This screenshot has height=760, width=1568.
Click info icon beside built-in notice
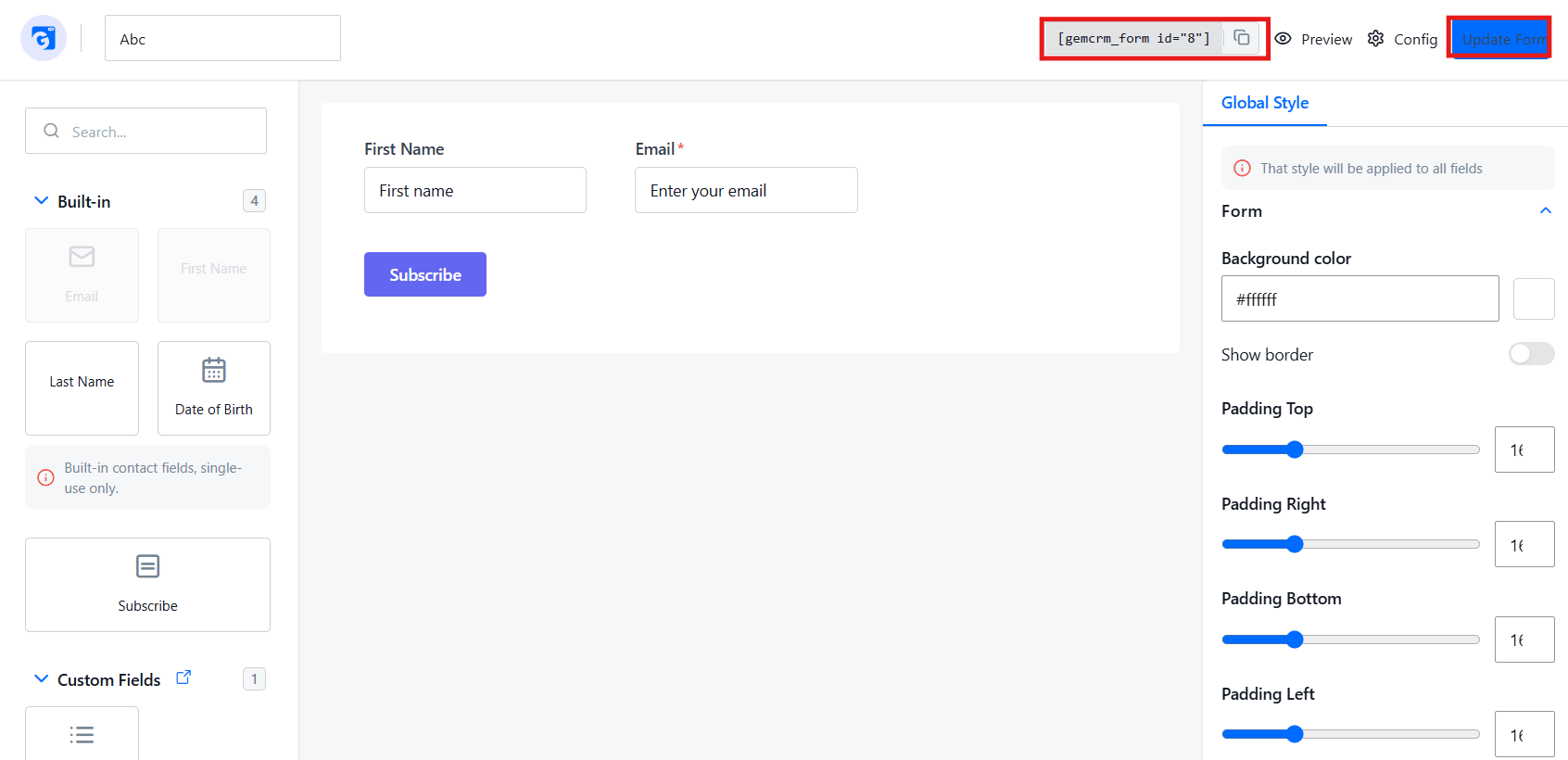point(45,477)
